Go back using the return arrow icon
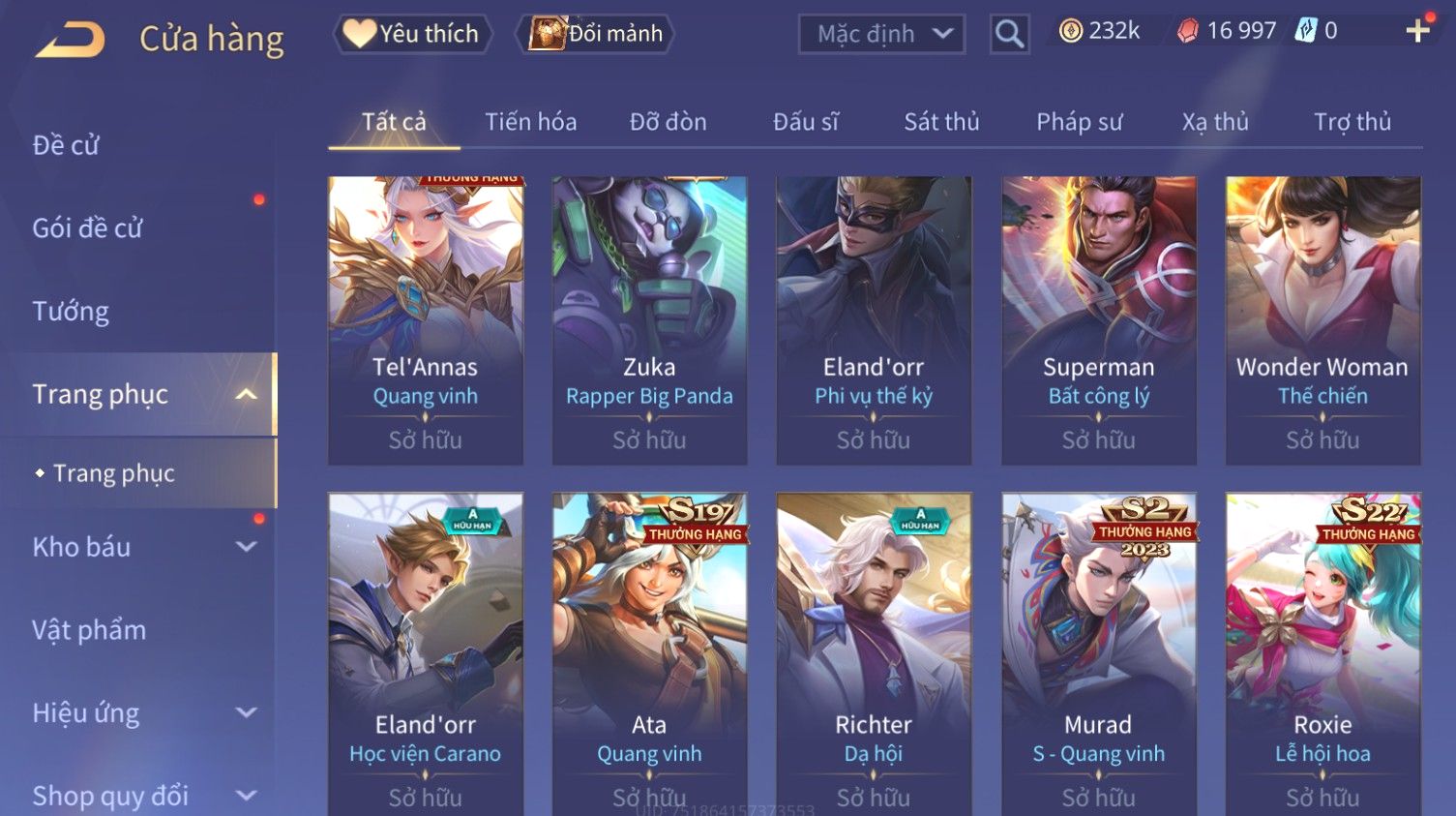 [71, 39]
